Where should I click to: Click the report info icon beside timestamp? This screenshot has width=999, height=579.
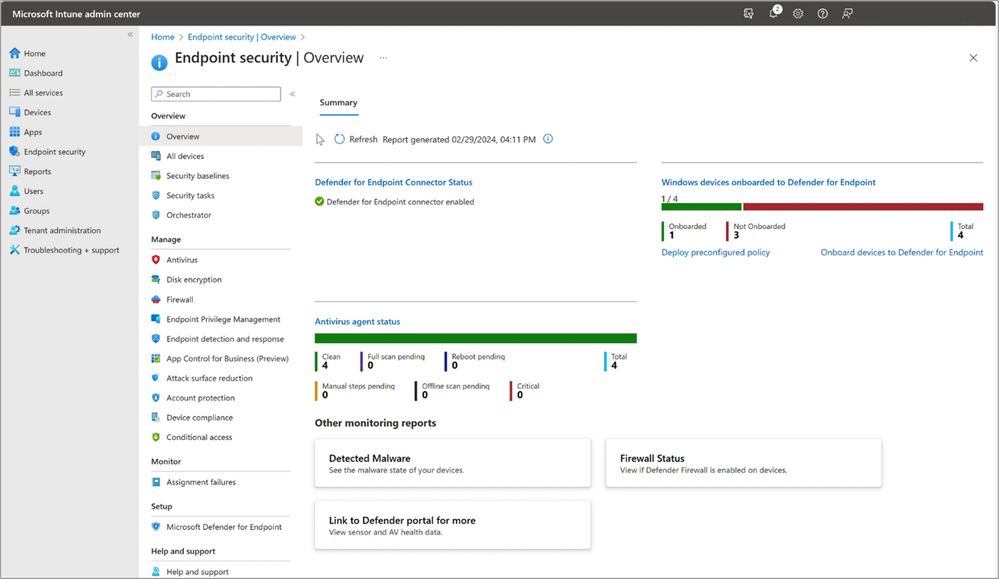pos(548,139)
